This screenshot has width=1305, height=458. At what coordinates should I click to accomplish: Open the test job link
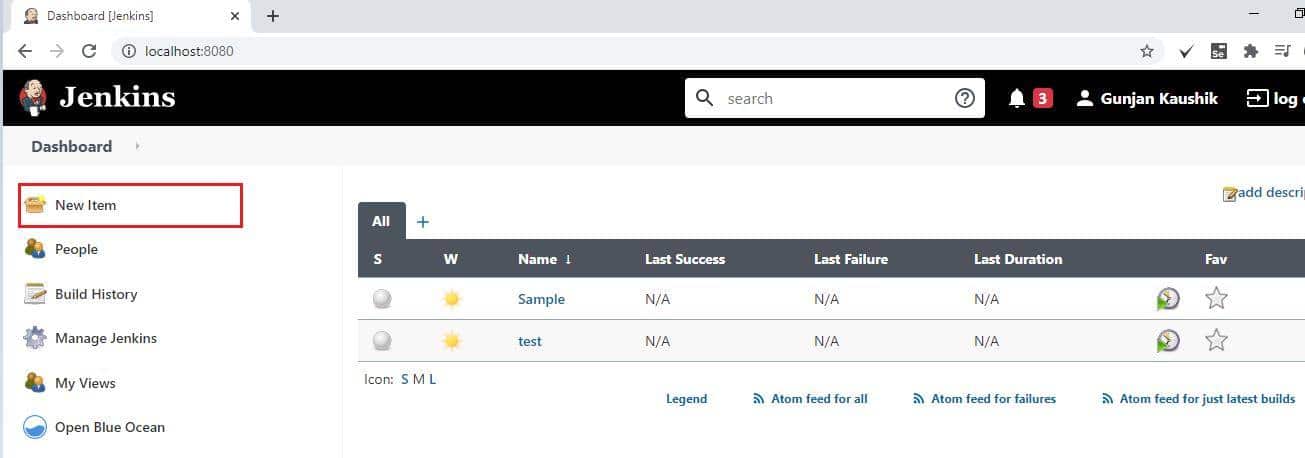click(x=530, y=341)
